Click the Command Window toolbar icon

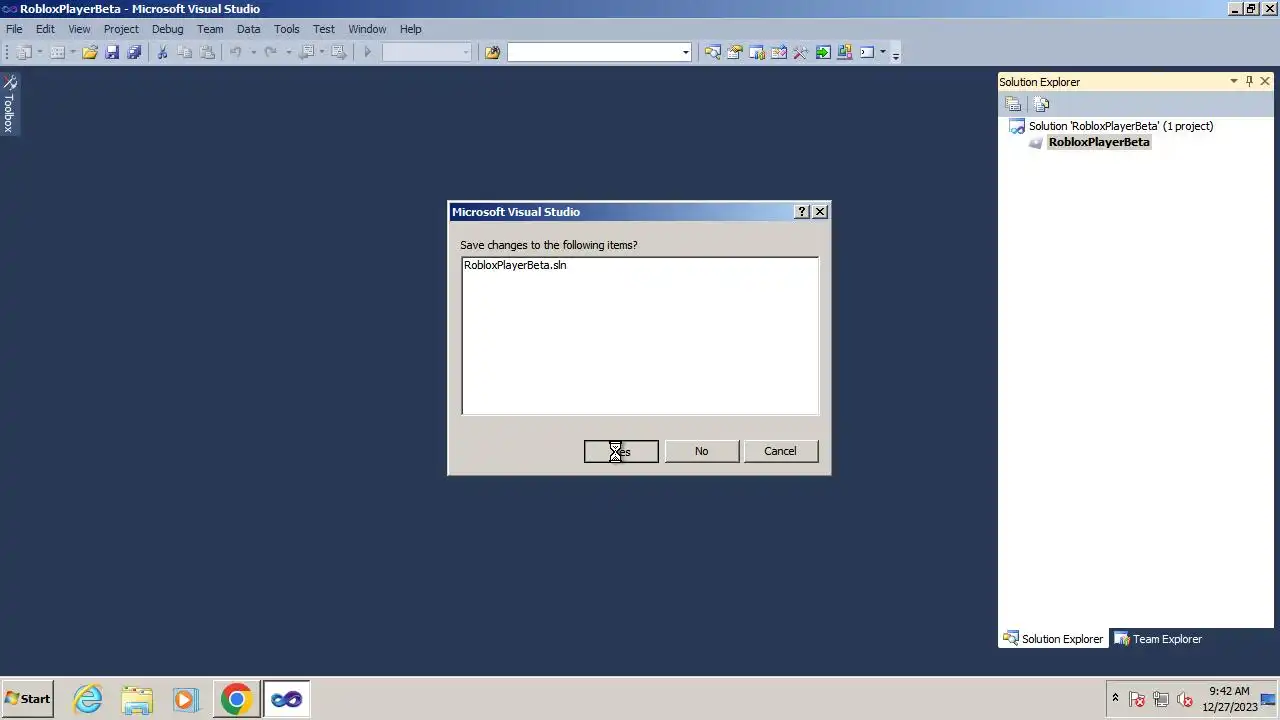coord(867,52)
